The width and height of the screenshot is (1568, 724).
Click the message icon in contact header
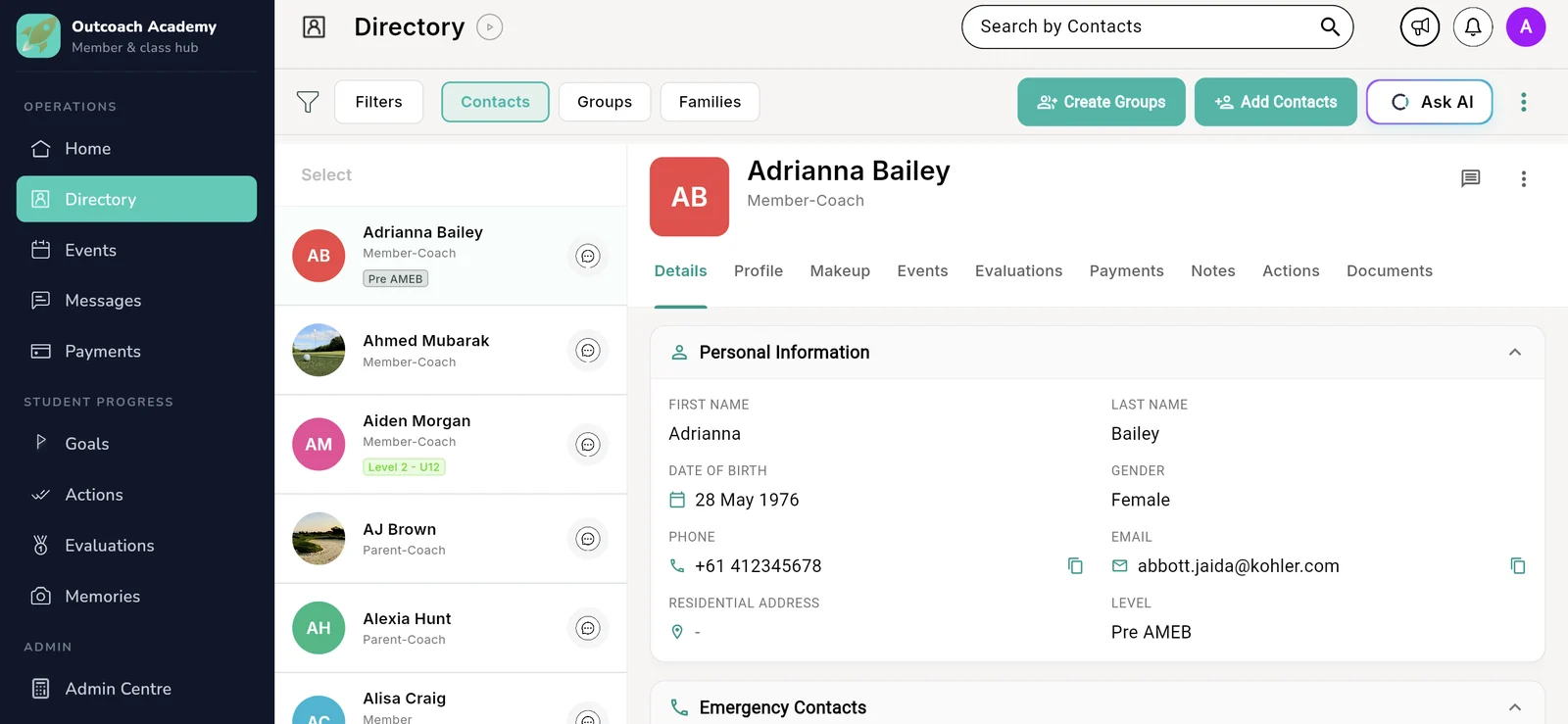1471,178
